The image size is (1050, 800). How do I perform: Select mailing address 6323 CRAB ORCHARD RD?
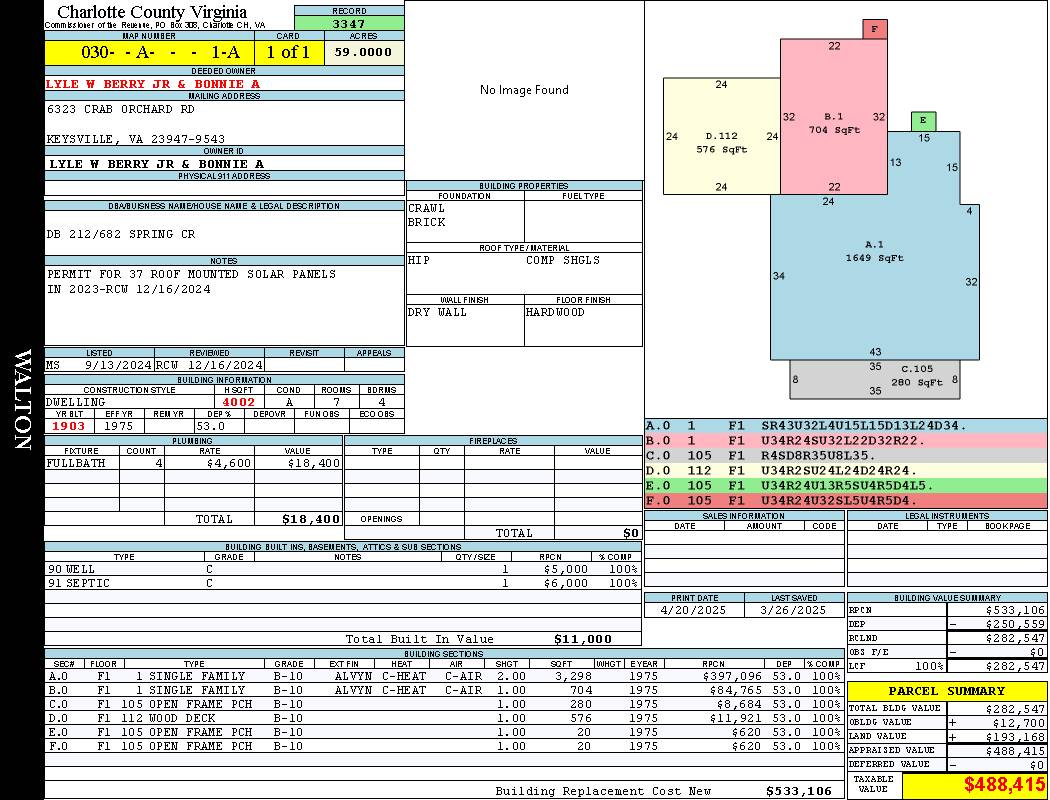121,109
